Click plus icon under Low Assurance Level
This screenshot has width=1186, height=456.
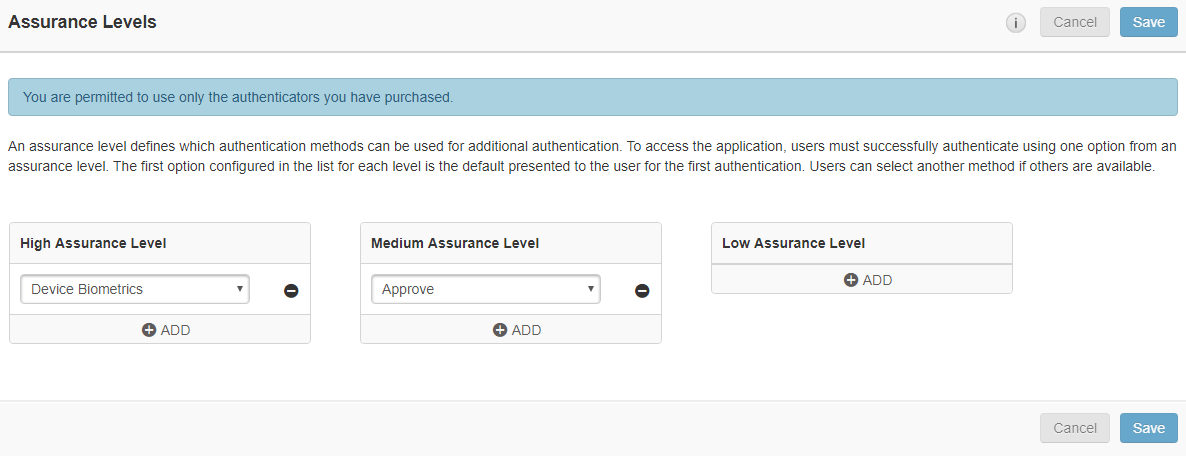click(851, 280)
